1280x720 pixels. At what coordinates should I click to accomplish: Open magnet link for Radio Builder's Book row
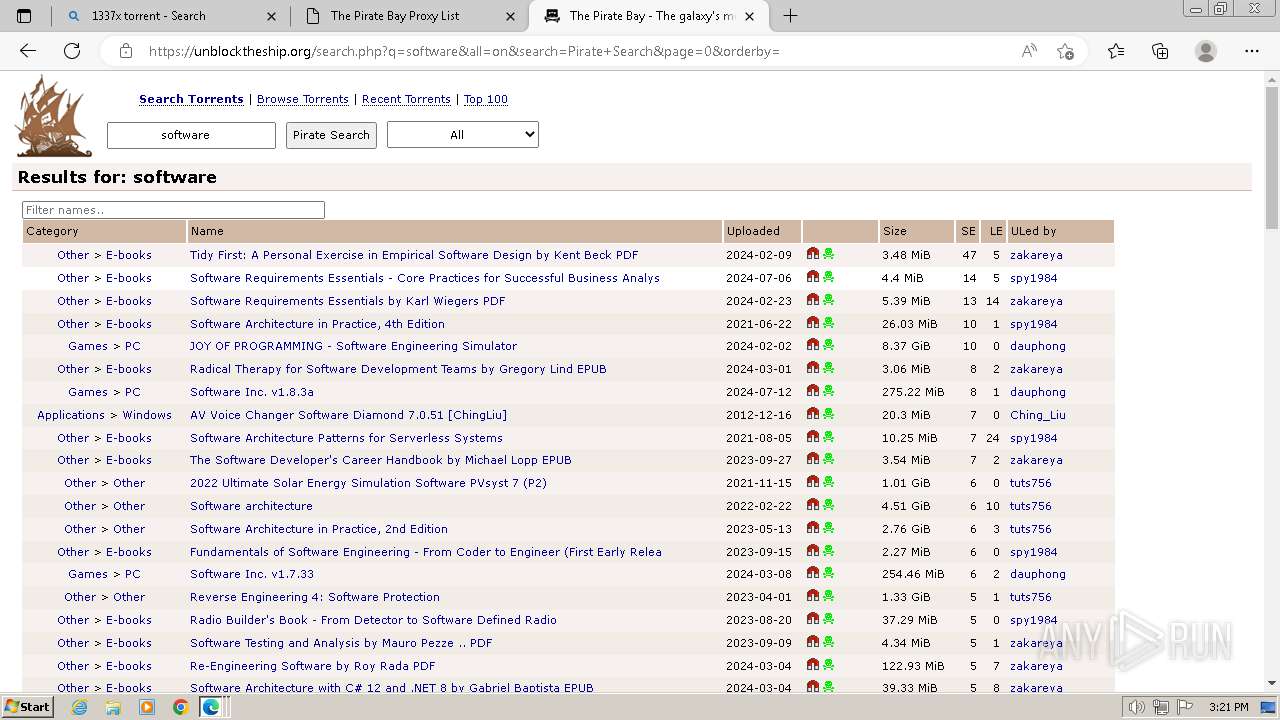(813, 619)
